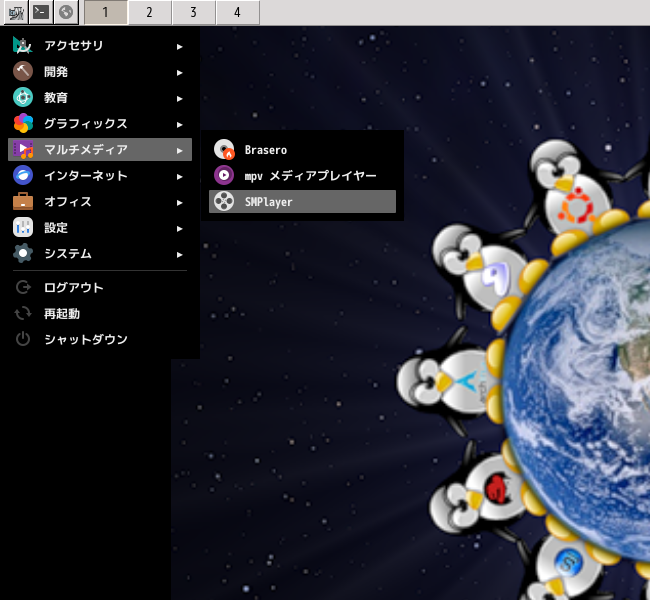Image resolution: width=650 pixels, height=600 pixels.
Task: Click the SMPlayer film reel icon
Action: pos(224,202)
